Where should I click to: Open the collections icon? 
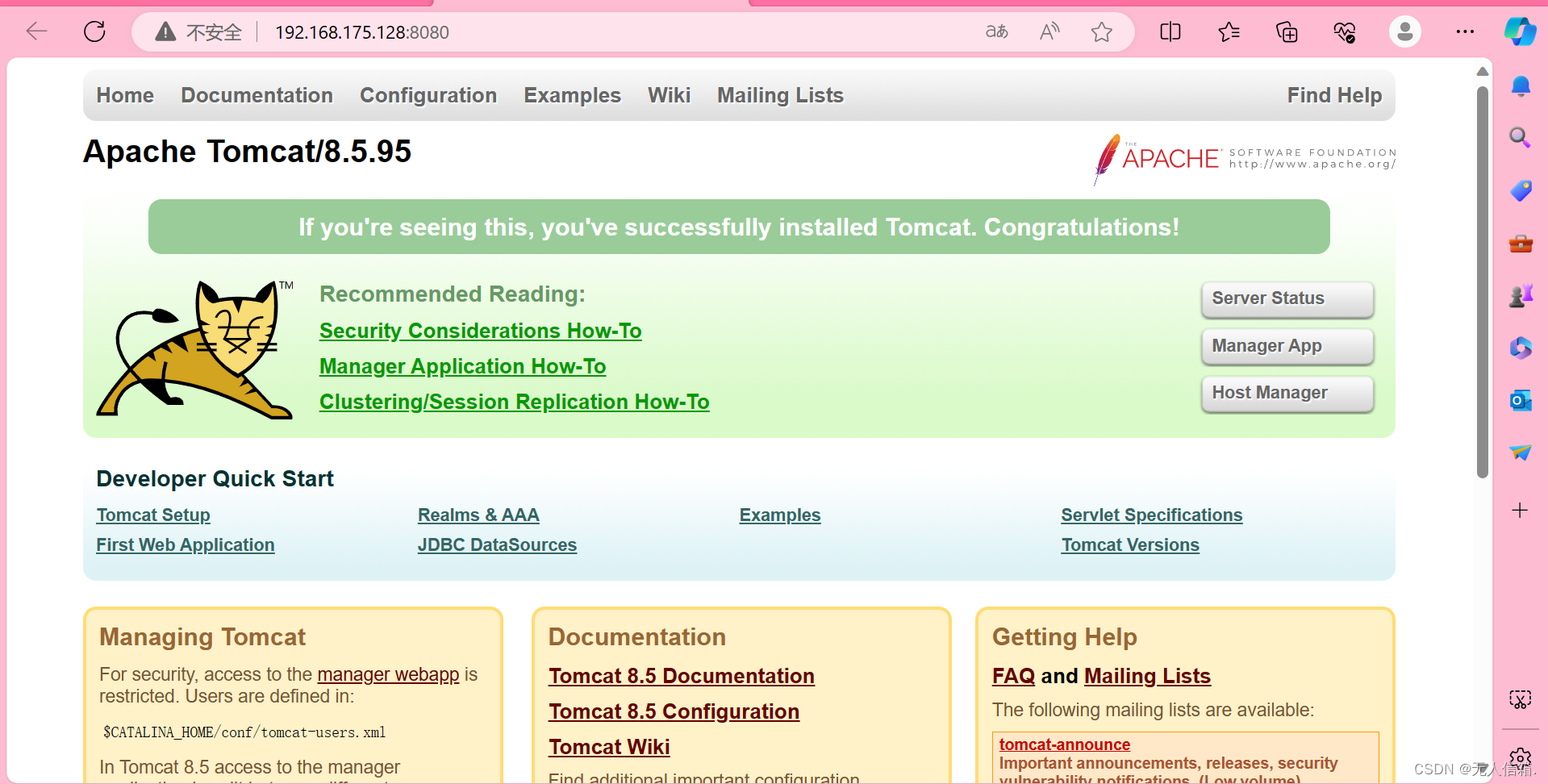[1287, 31]
